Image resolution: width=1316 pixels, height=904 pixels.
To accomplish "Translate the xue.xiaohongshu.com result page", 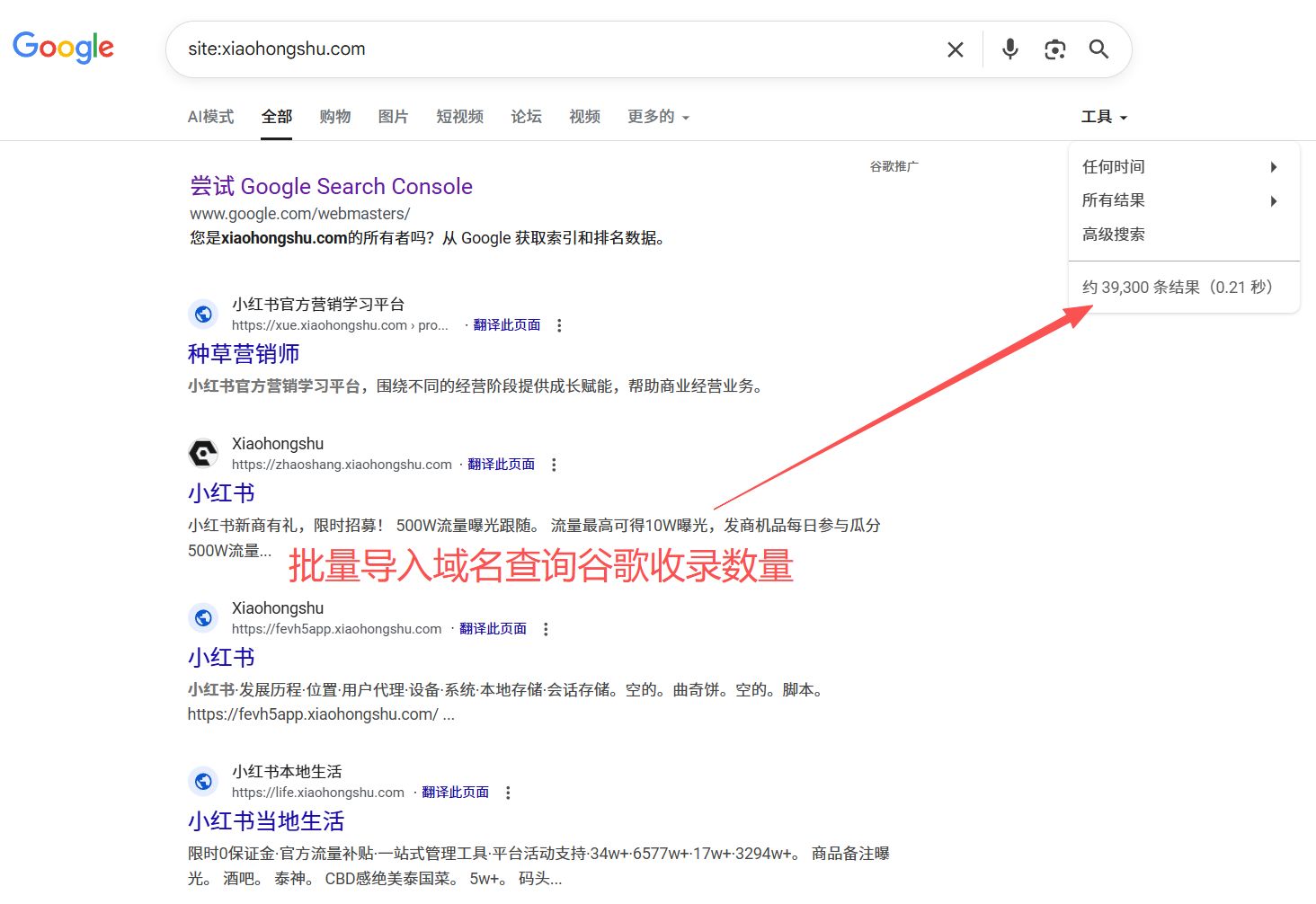I will pyautogui.click(x=507, y=325).
